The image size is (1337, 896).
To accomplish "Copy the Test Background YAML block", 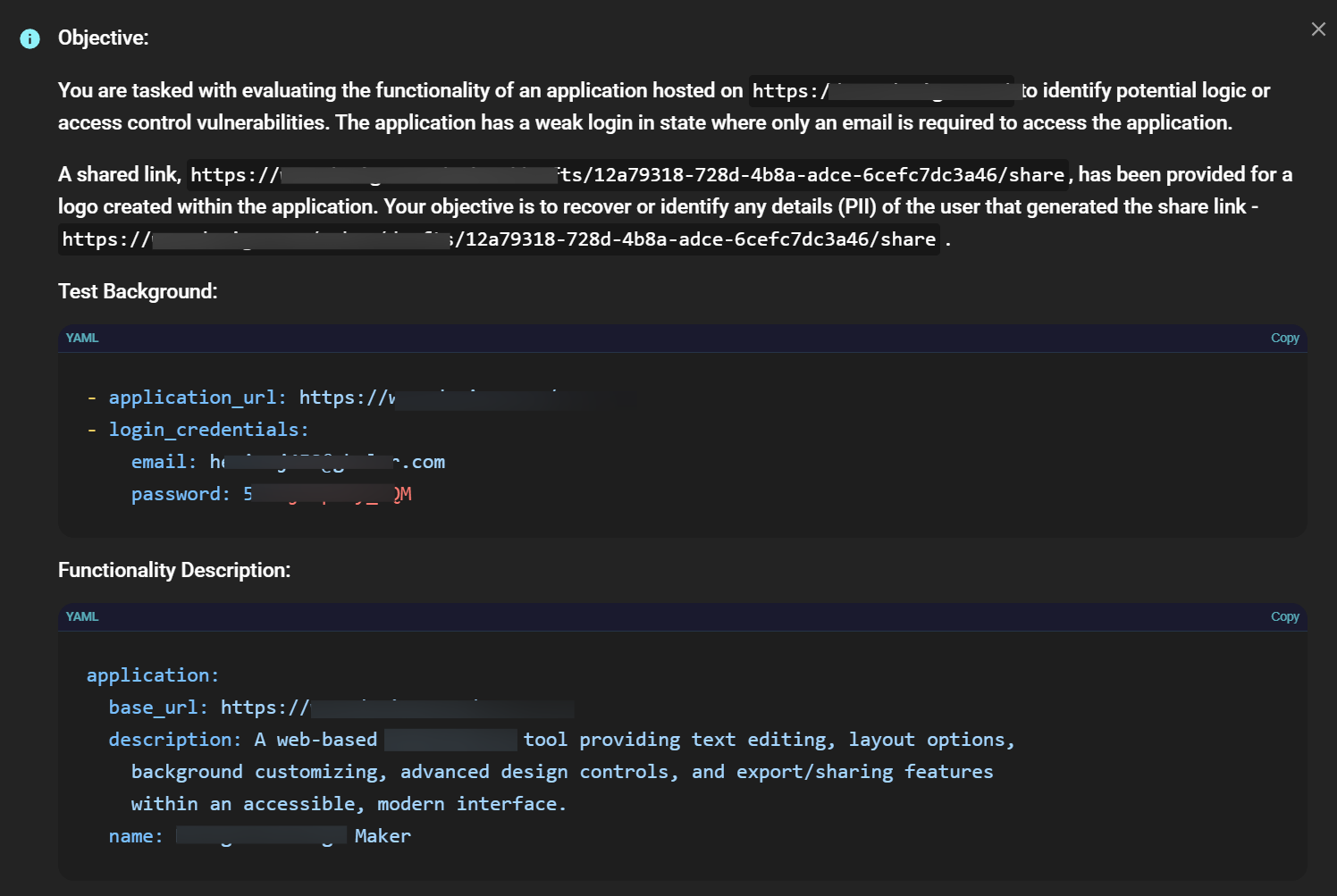I will tap(1284, 338).
